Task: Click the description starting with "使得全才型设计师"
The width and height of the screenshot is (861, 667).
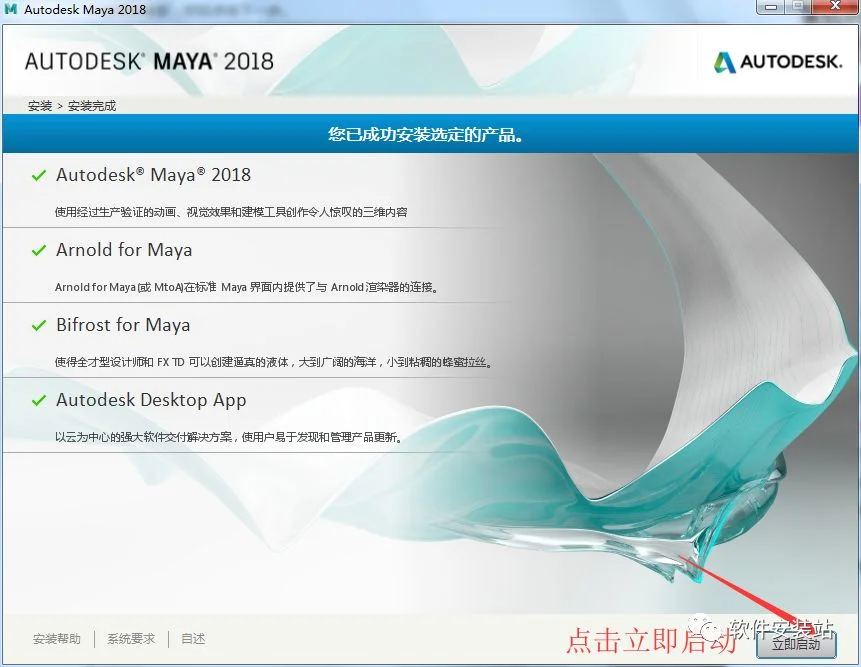Action: coord(273,362)
